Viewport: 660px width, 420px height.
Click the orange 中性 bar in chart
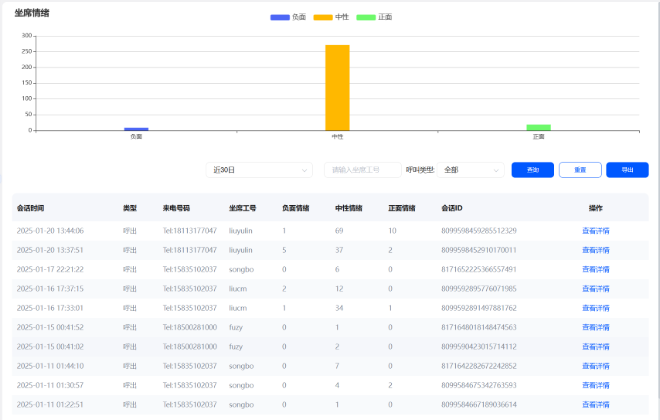tap(337, 87)
